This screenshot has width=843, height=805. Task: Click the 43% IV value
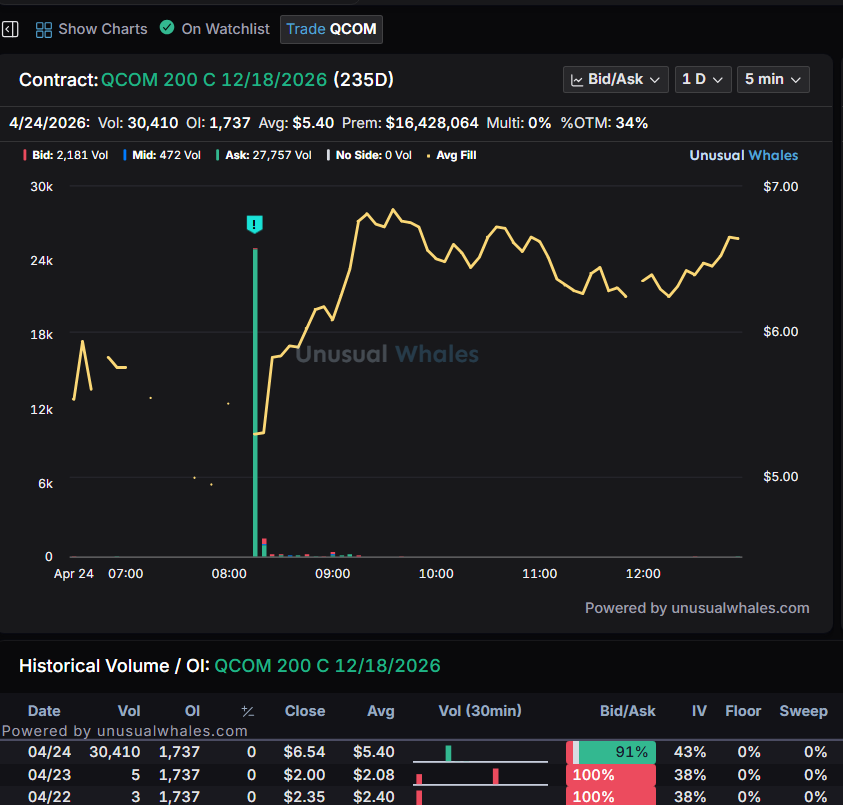pos(690,752)
